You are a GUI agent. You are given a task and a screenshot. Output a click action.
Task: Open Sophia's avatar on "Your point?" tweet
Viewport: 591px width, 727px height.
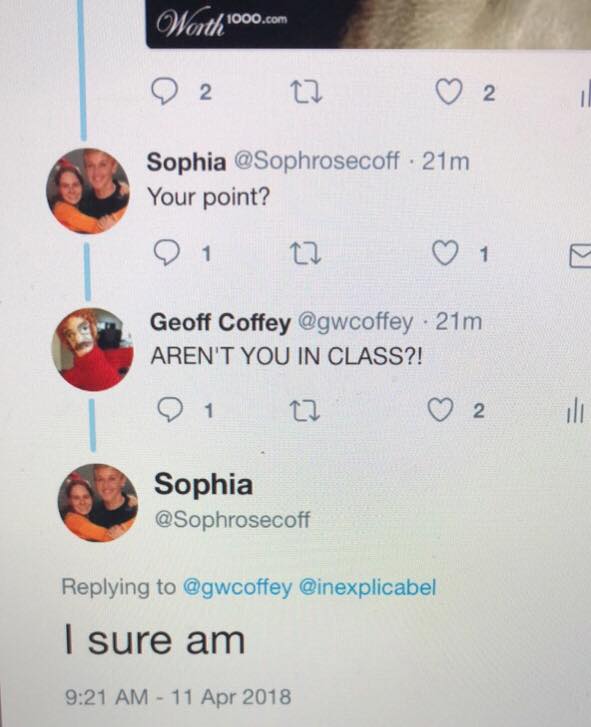88,191
